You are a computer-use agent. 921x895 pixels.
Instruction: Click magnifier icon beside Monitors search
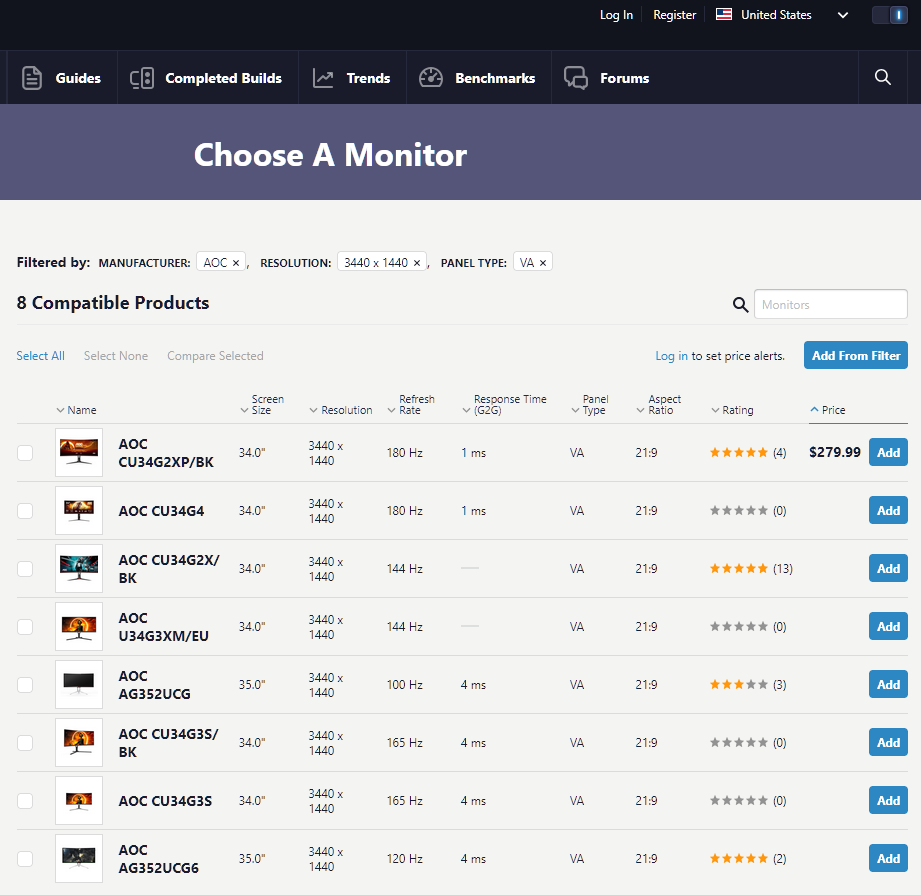[740, 305]
